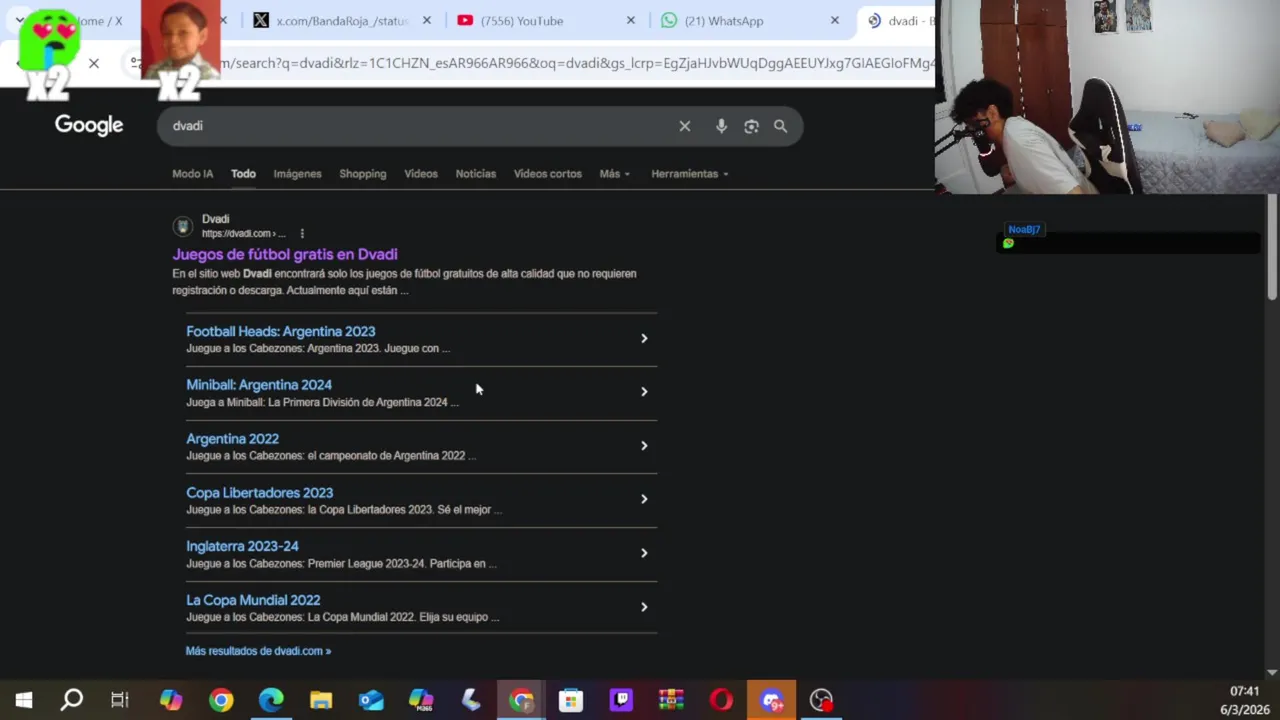Click the stop-loading X button left of address bar
Screen dimensions: 1280x720
tap(94, 63)
